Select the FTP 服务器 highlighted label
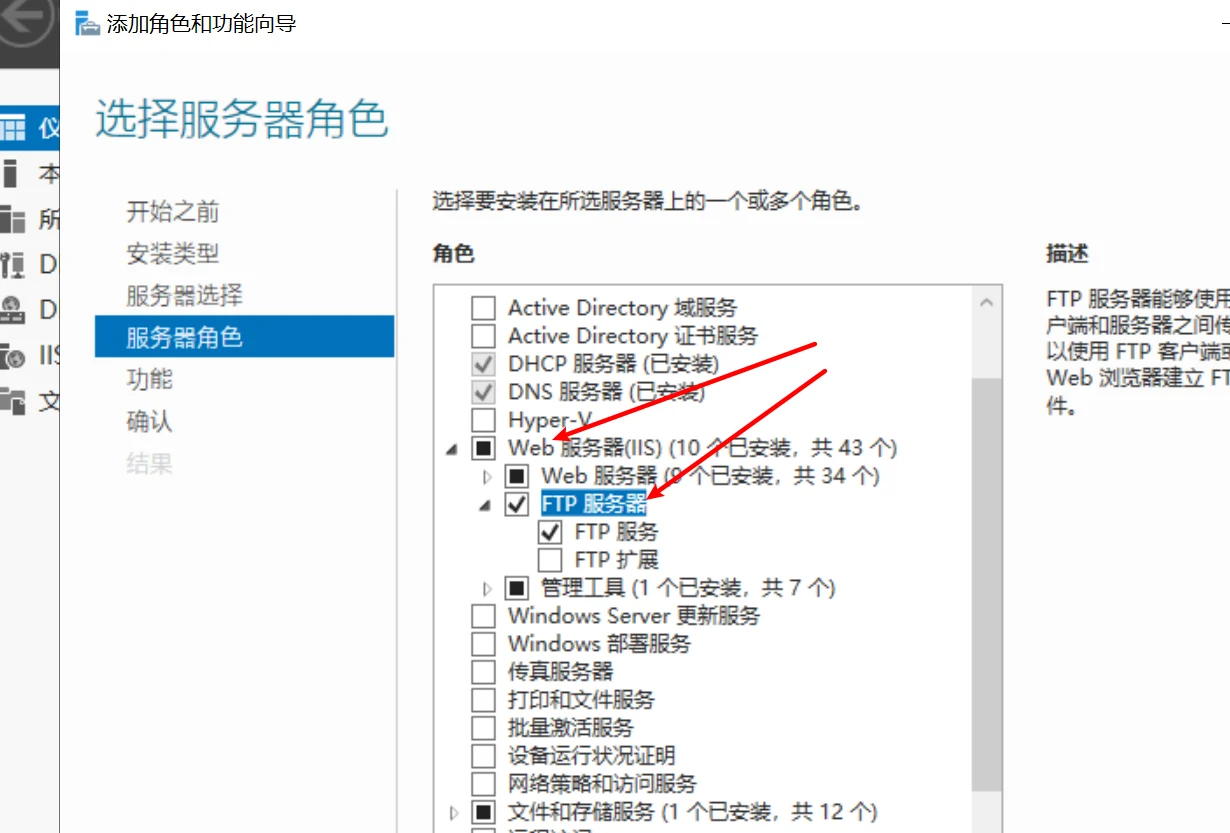Screen dimensions: 1230x833 [594, 503]
